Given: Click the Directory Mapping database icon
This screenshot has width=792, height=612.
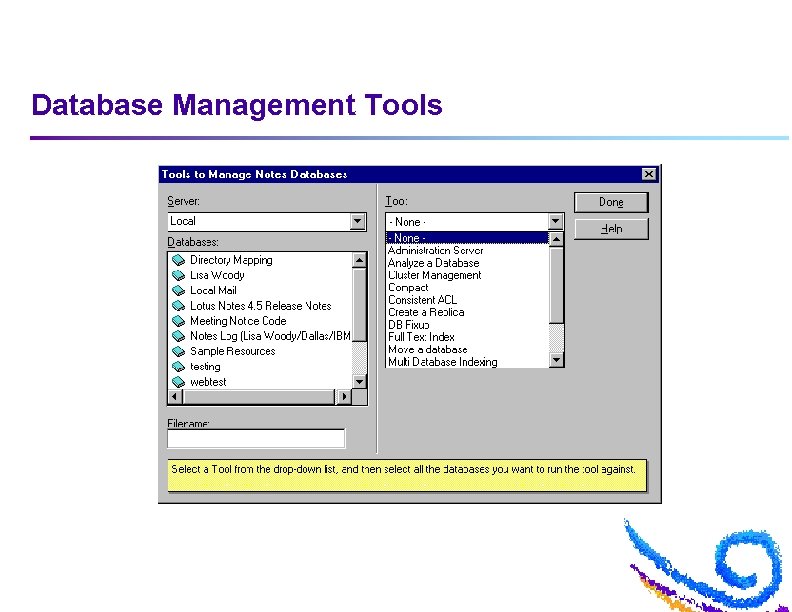Looking at the screenshot, I should pos(178,260).
